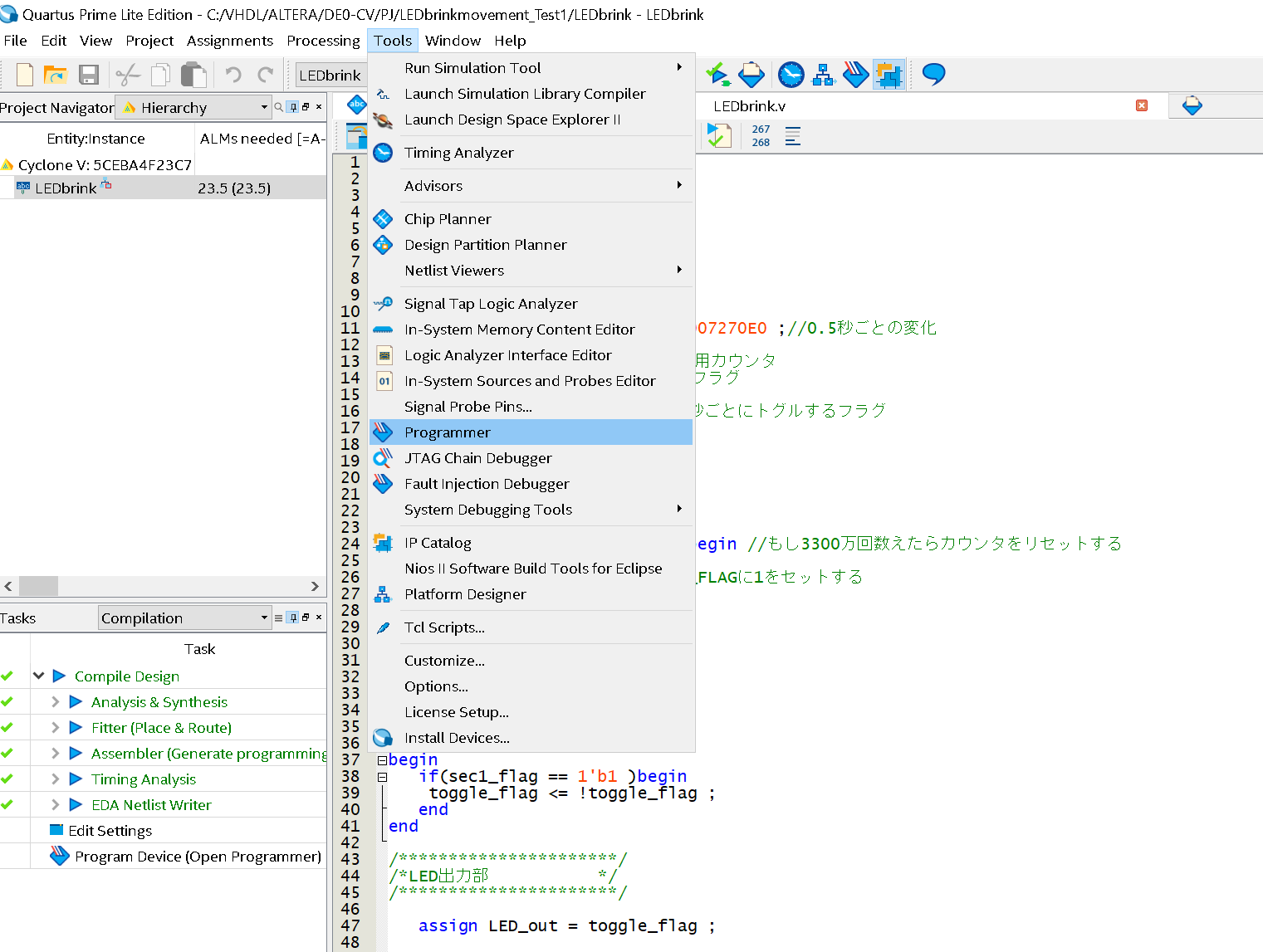Pin the Tasks panel
1263x952 pixels.
[x=292, y=618]
